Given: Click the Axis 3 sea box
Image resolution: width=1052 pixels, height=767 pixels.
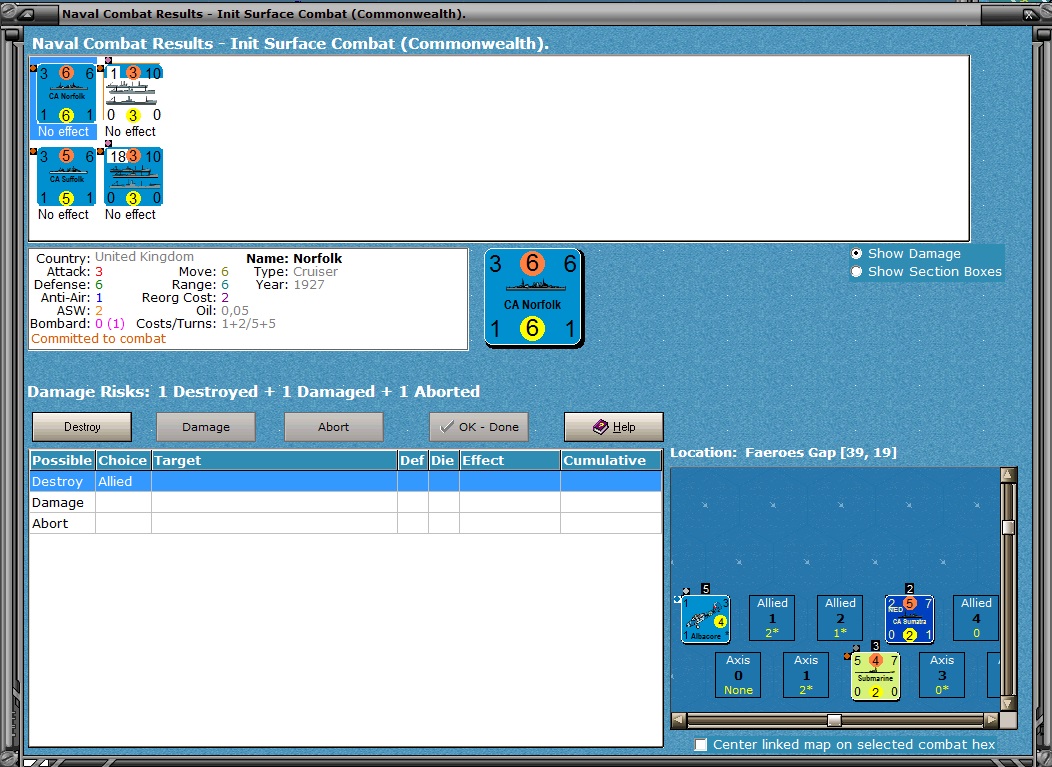Looking at the screenshot, I should [x=942, y=675].
